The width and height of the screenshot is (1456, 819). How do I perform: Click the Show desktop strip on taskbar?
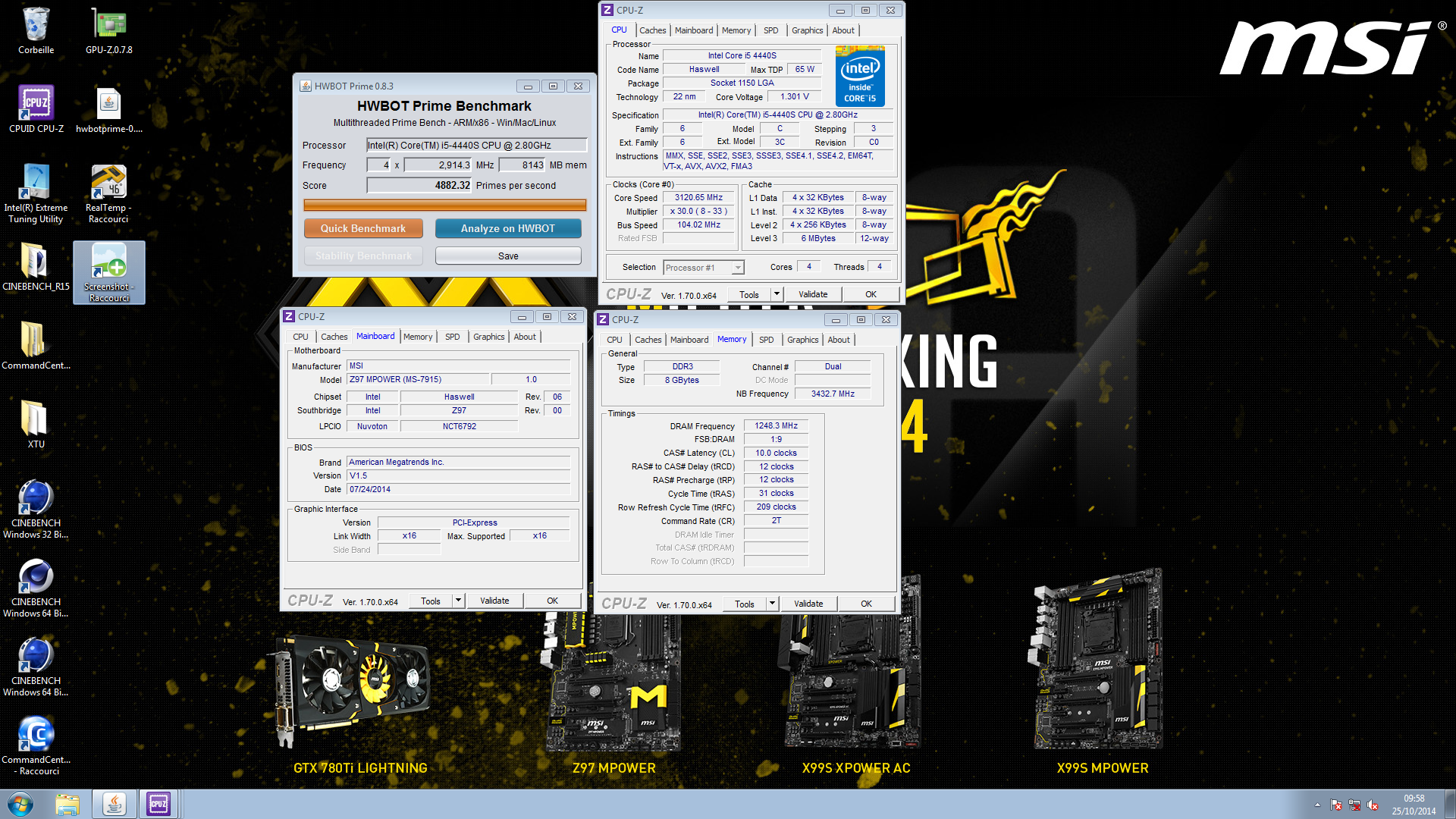(1450, 804)
